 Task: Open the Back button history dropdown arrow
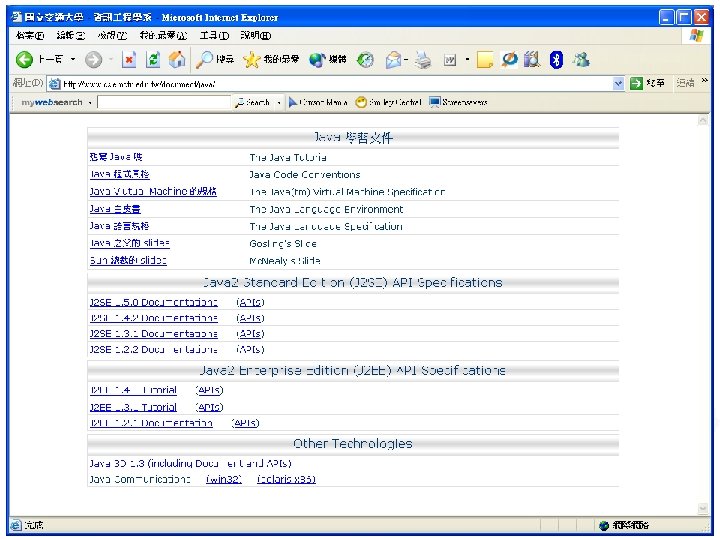click(x=73, y=59)
